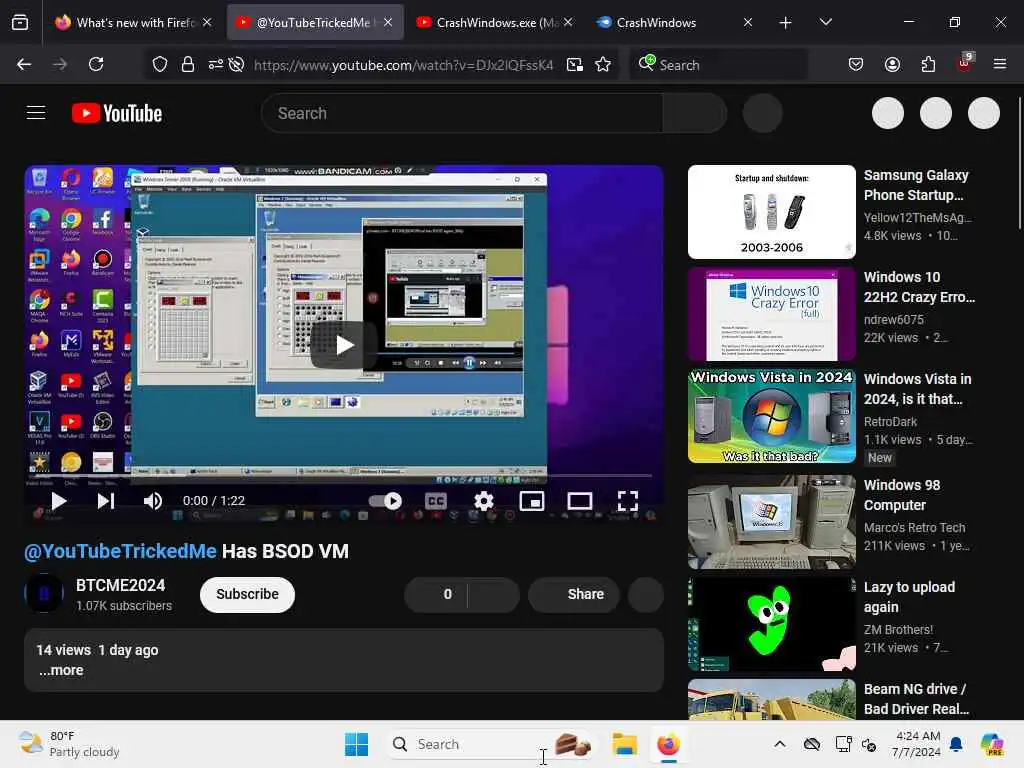This screenshot has width=1024, height=768.
Task: Open Firefox application menu
Action: click(x=1000, y=64)
